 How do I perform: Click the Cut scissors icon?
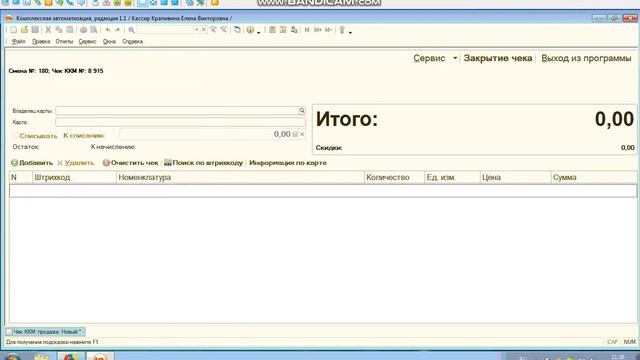coord(48,30)
